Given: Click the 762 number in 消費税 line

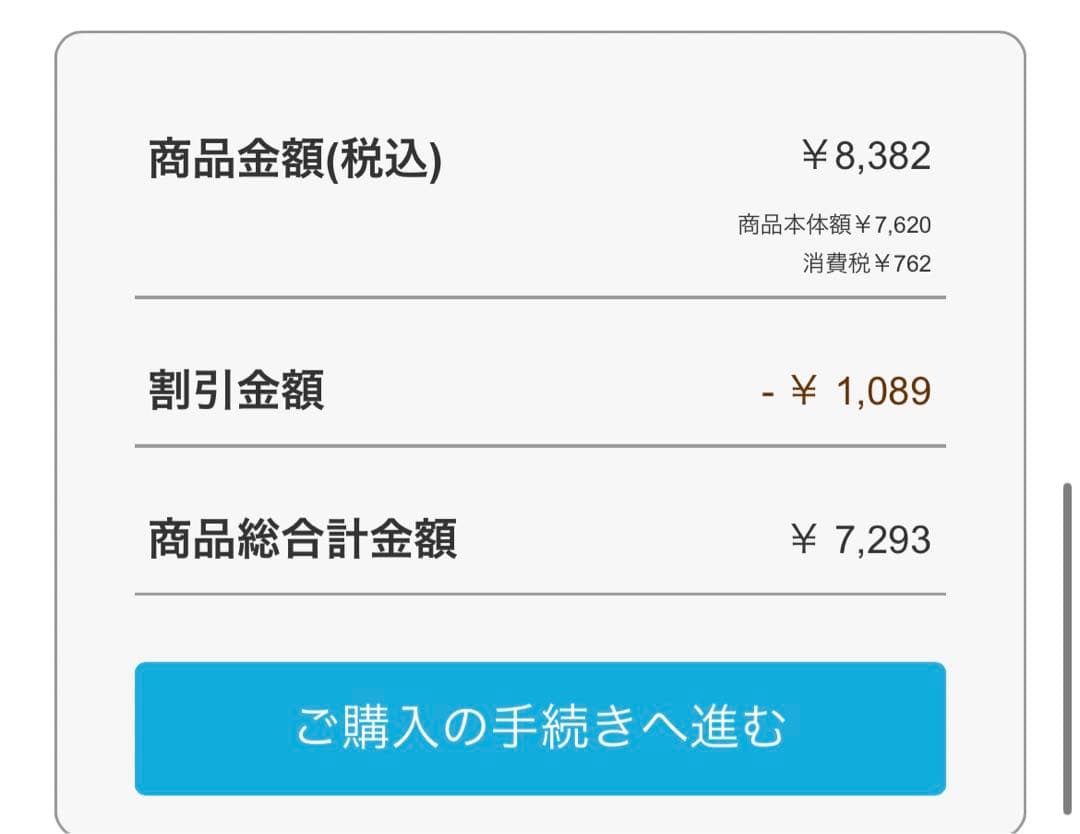Looking at the screenshot, I should pos(912,264).
